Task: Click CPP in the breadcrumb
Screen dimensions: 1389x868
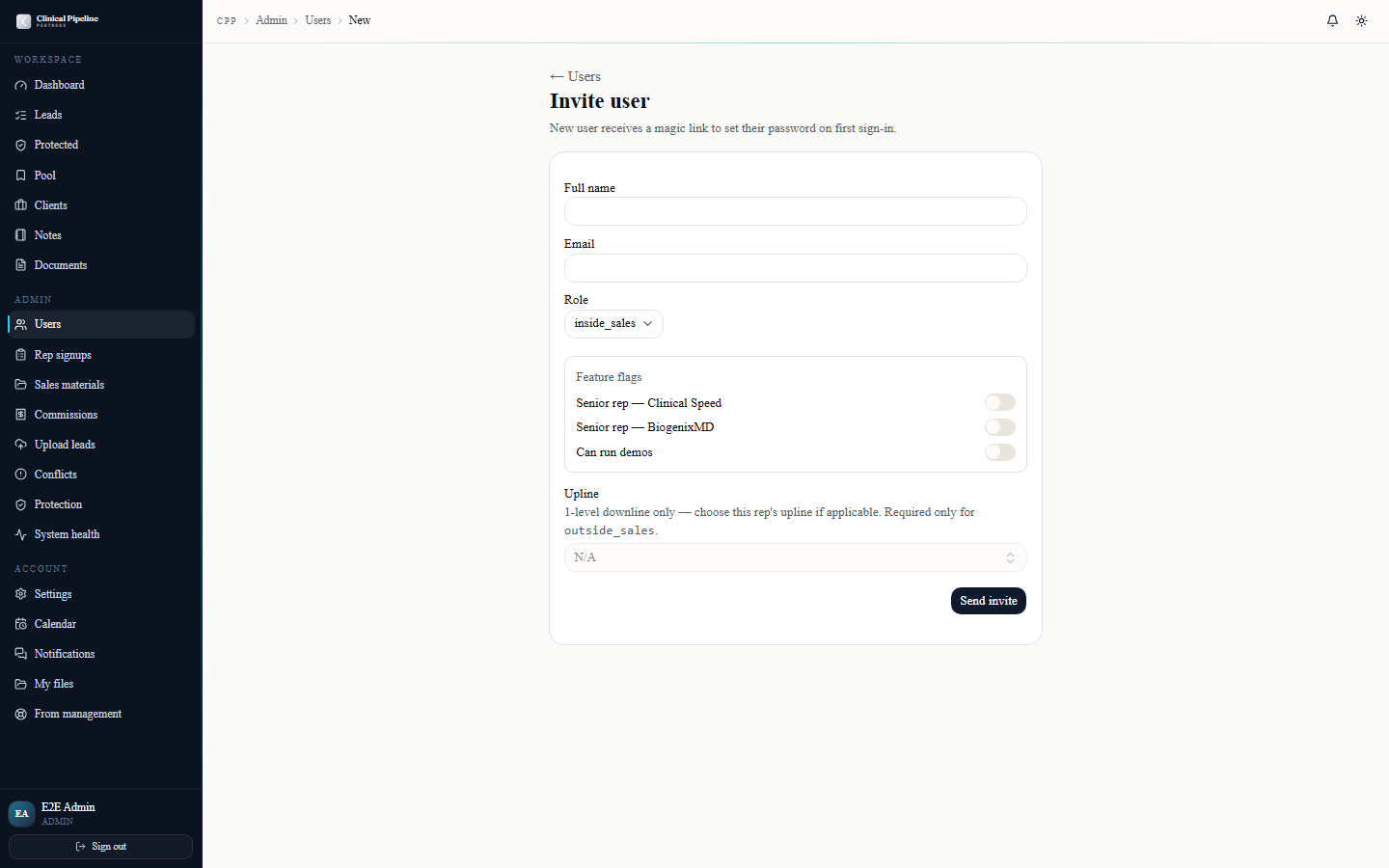Action: click(227, 20)
